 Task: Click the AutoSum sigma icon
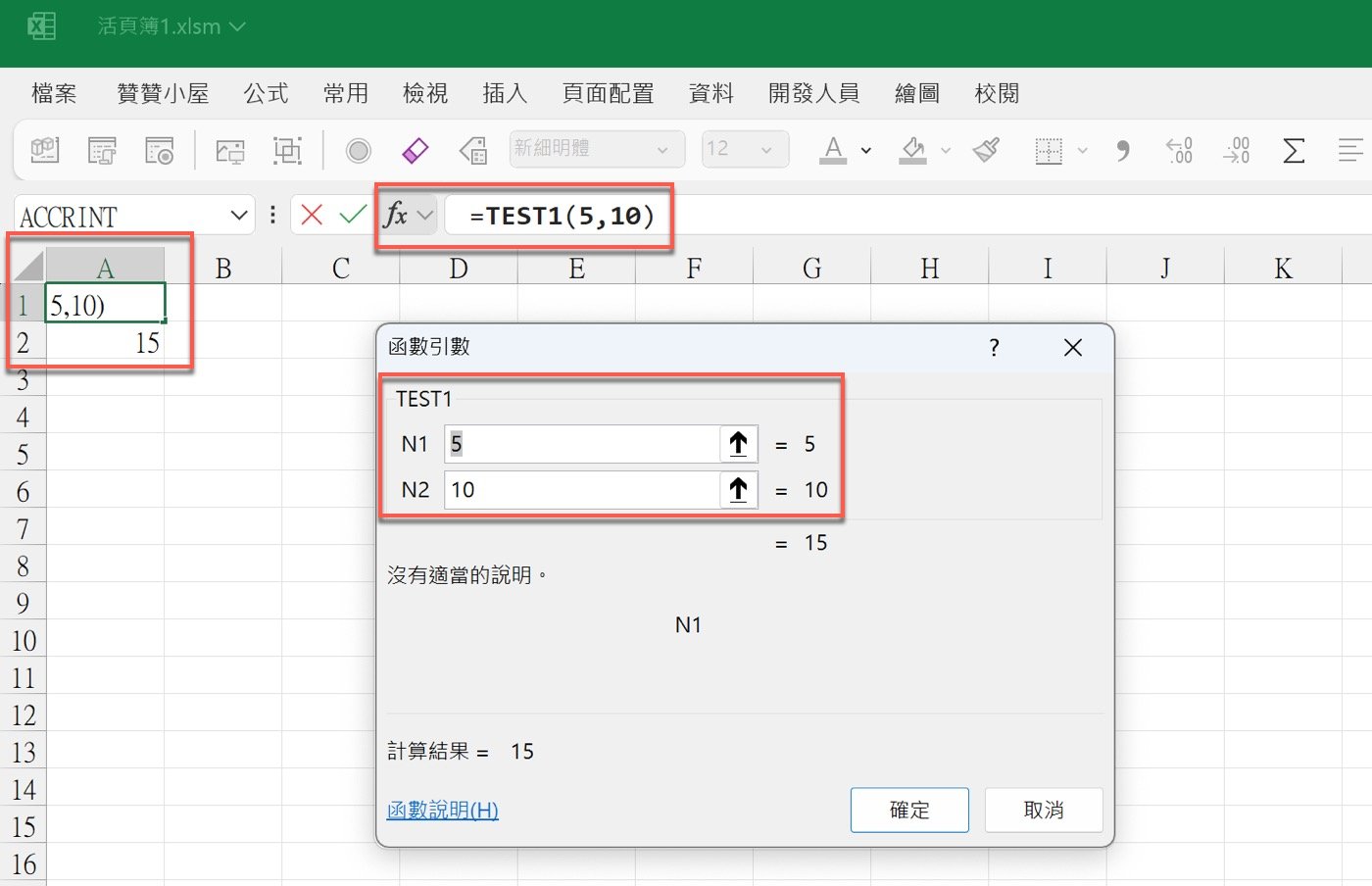[x=1294, y=150]
